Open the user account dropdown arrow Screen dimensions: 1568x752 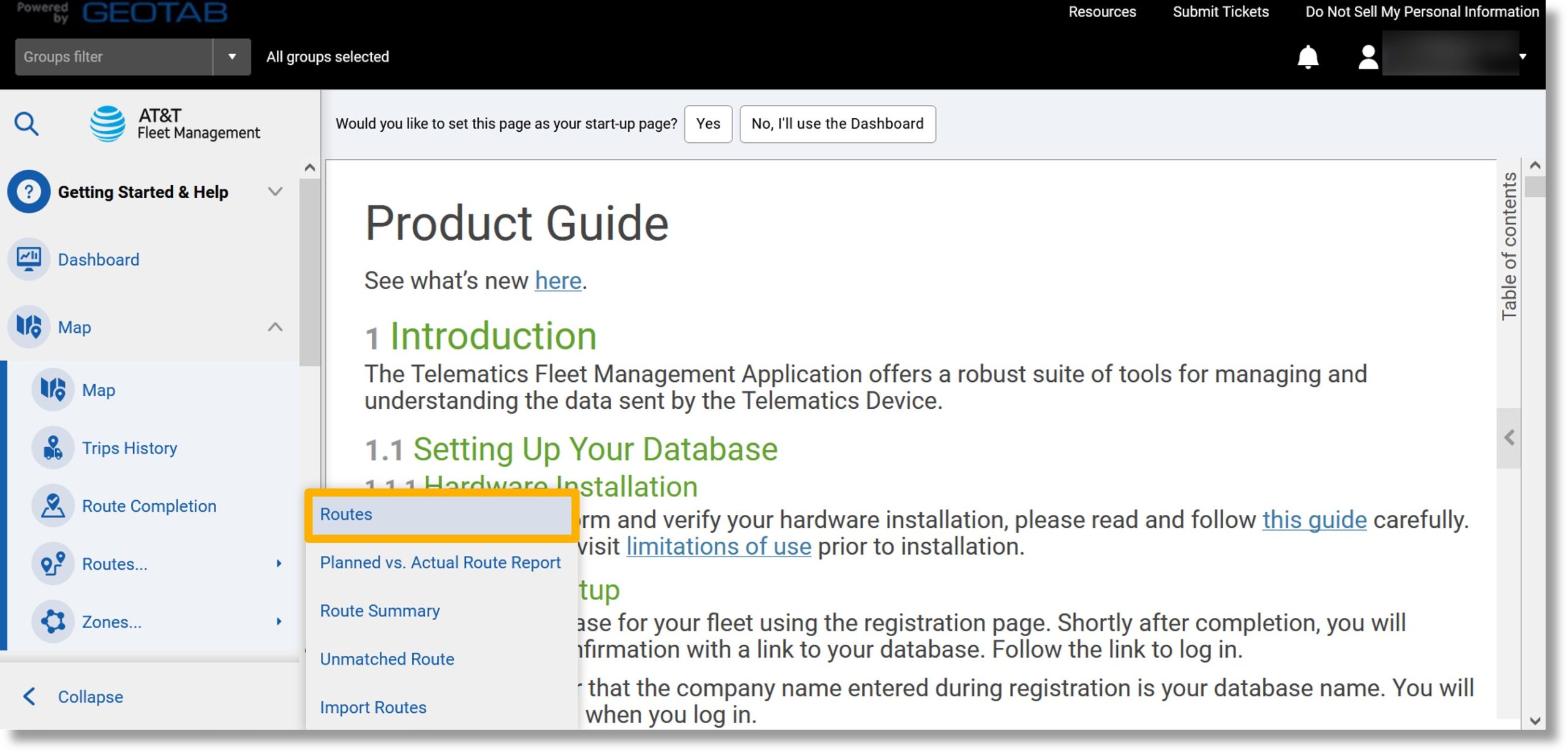point(1523,57)
